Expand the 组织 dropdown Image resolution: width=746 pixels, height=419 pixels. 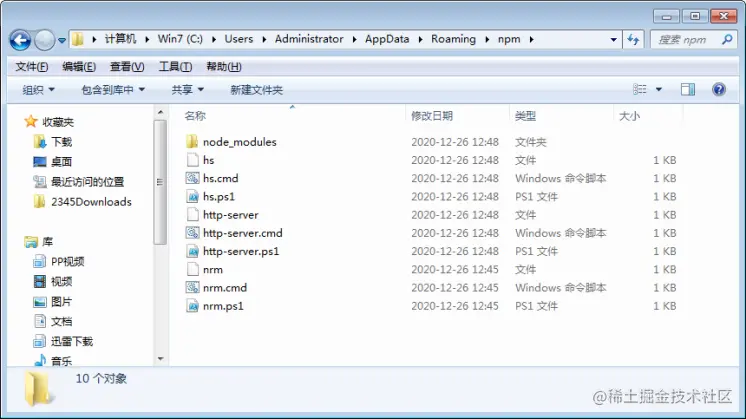(38, 90)
